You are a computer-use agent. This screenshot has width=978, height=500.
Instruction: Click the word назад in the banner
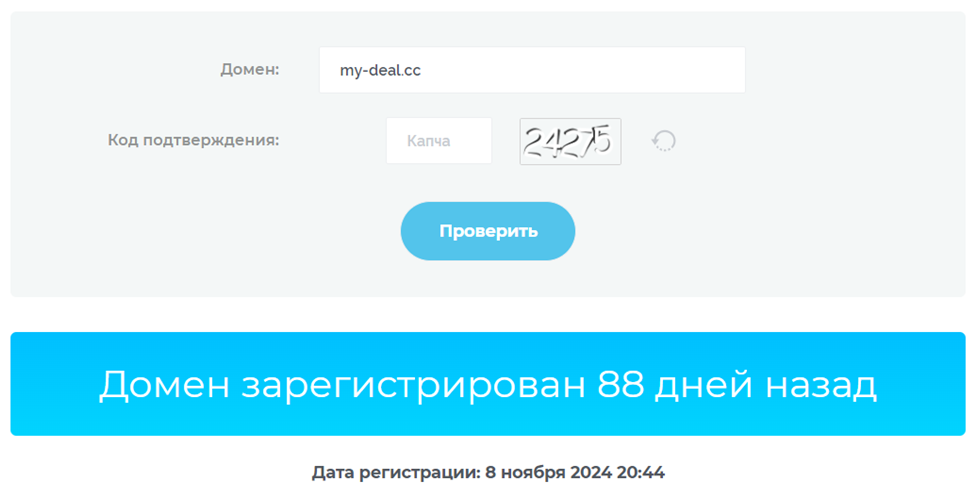click(x=821, y=385)
